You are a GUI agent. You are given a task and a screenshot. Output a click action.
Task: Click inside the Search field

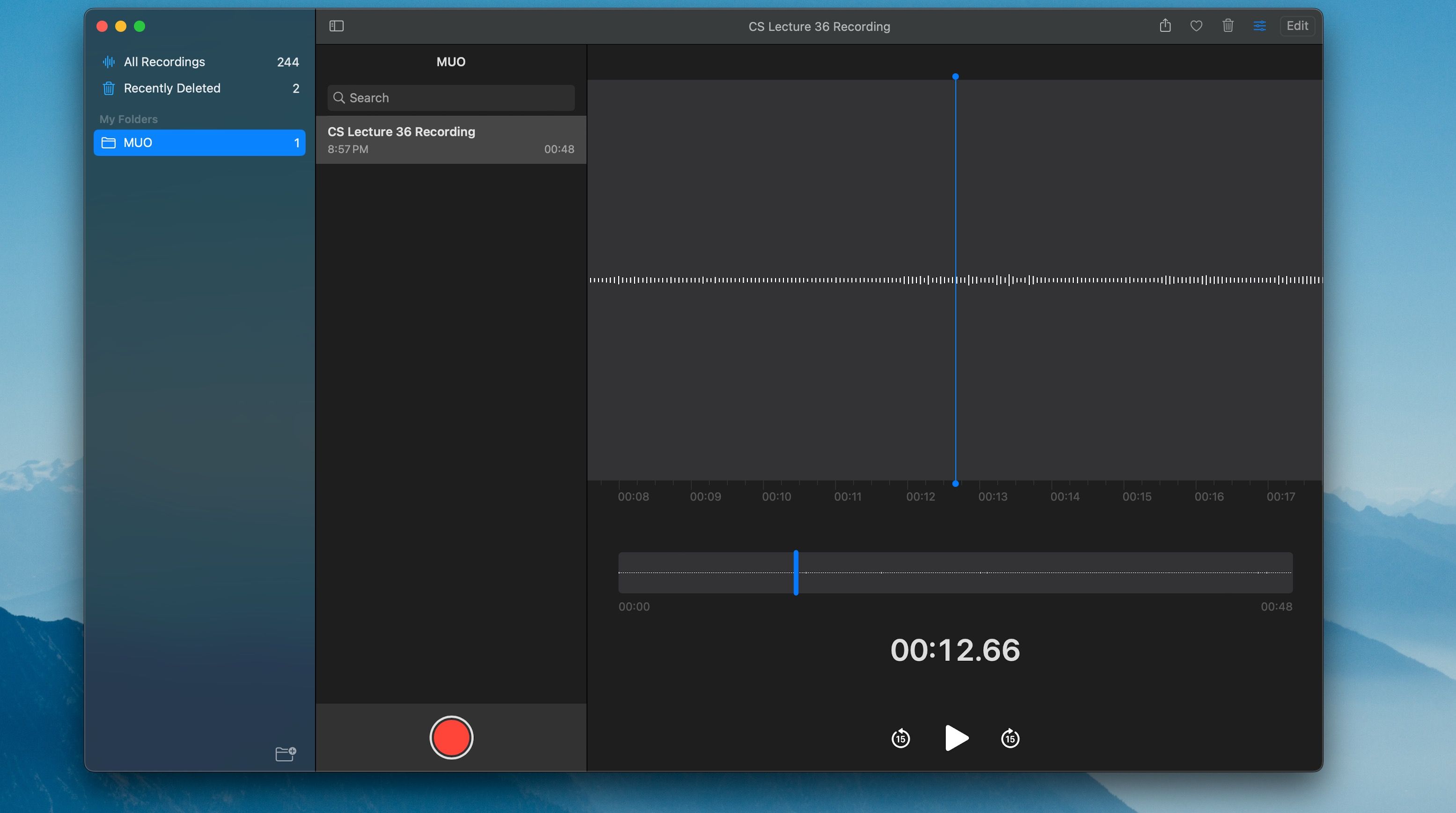450,98
